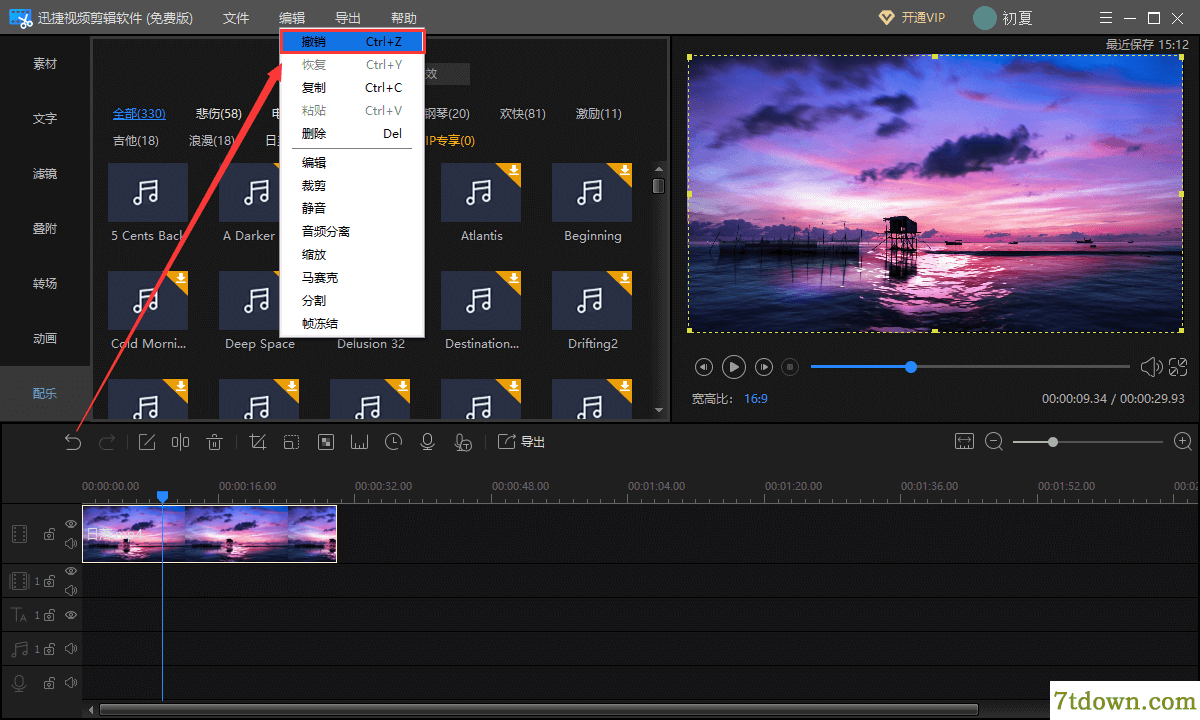Viewport: 1200px width, 720px height.
Task: Open the 文件 menu
Action: pos(236,18)
